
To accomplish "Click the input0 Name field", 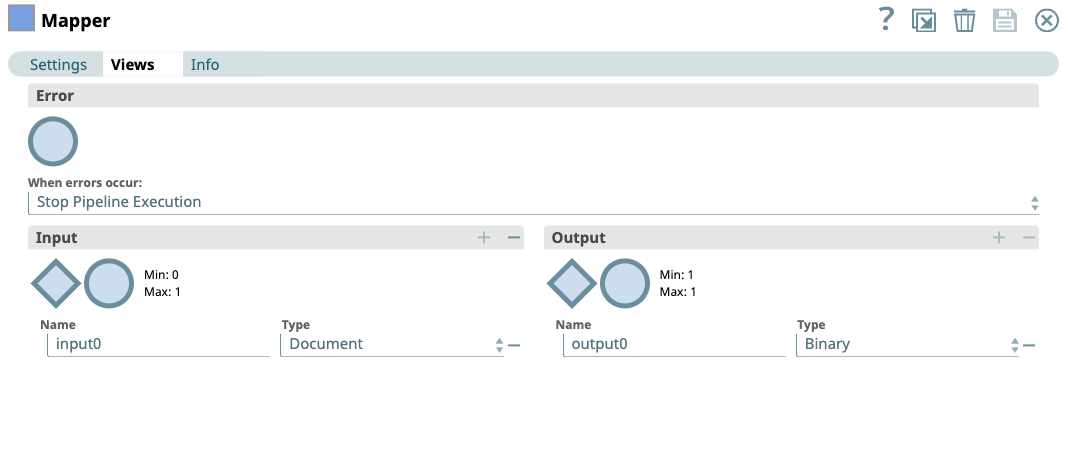I will (x=159, y=344).
